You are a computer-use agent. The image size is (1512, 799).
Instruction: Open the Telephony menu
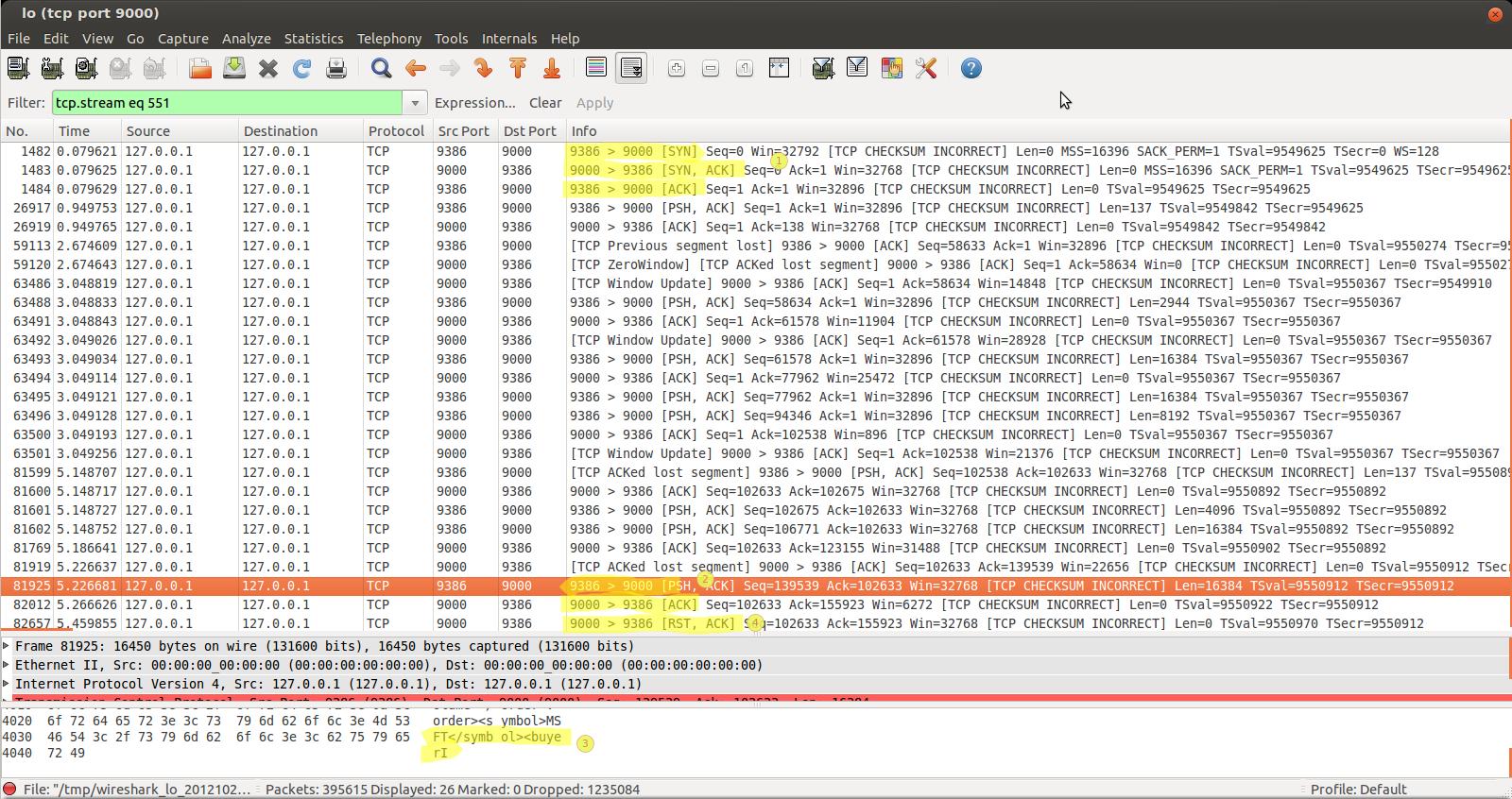(x=389, y=39)
